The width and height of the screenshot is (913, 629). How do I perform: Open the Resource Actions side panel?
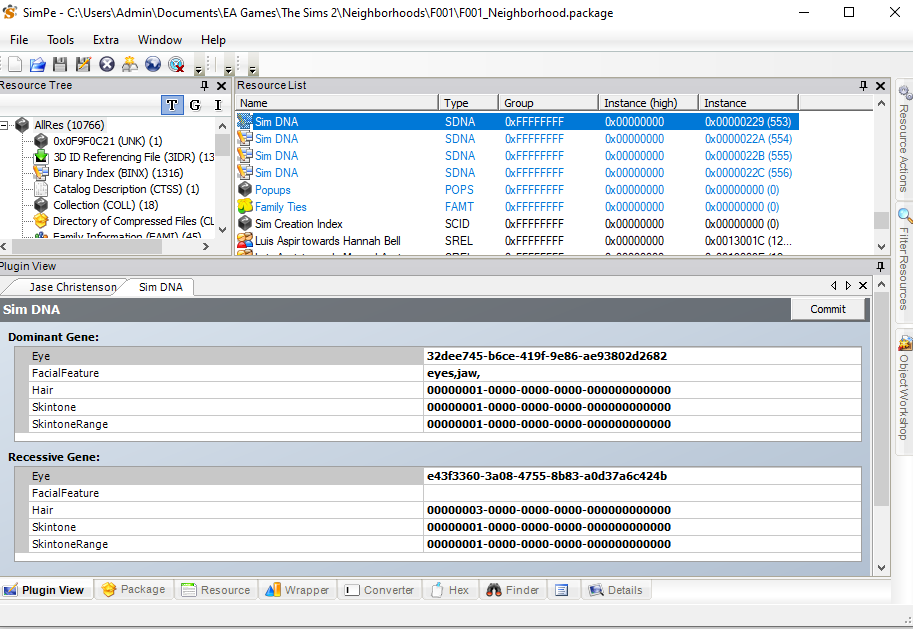point(904,140)
